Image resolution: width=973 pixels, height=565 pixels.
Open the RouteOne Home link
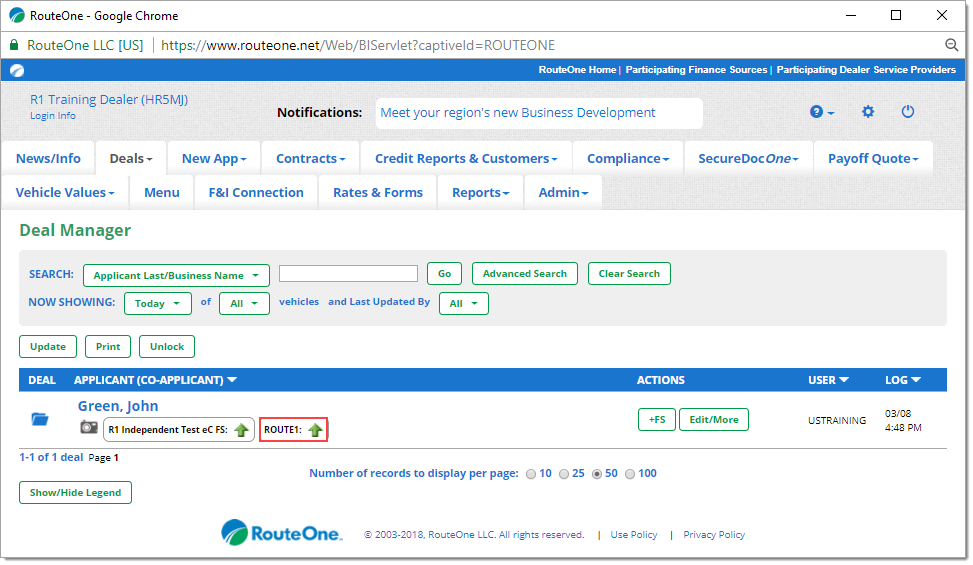577,70
